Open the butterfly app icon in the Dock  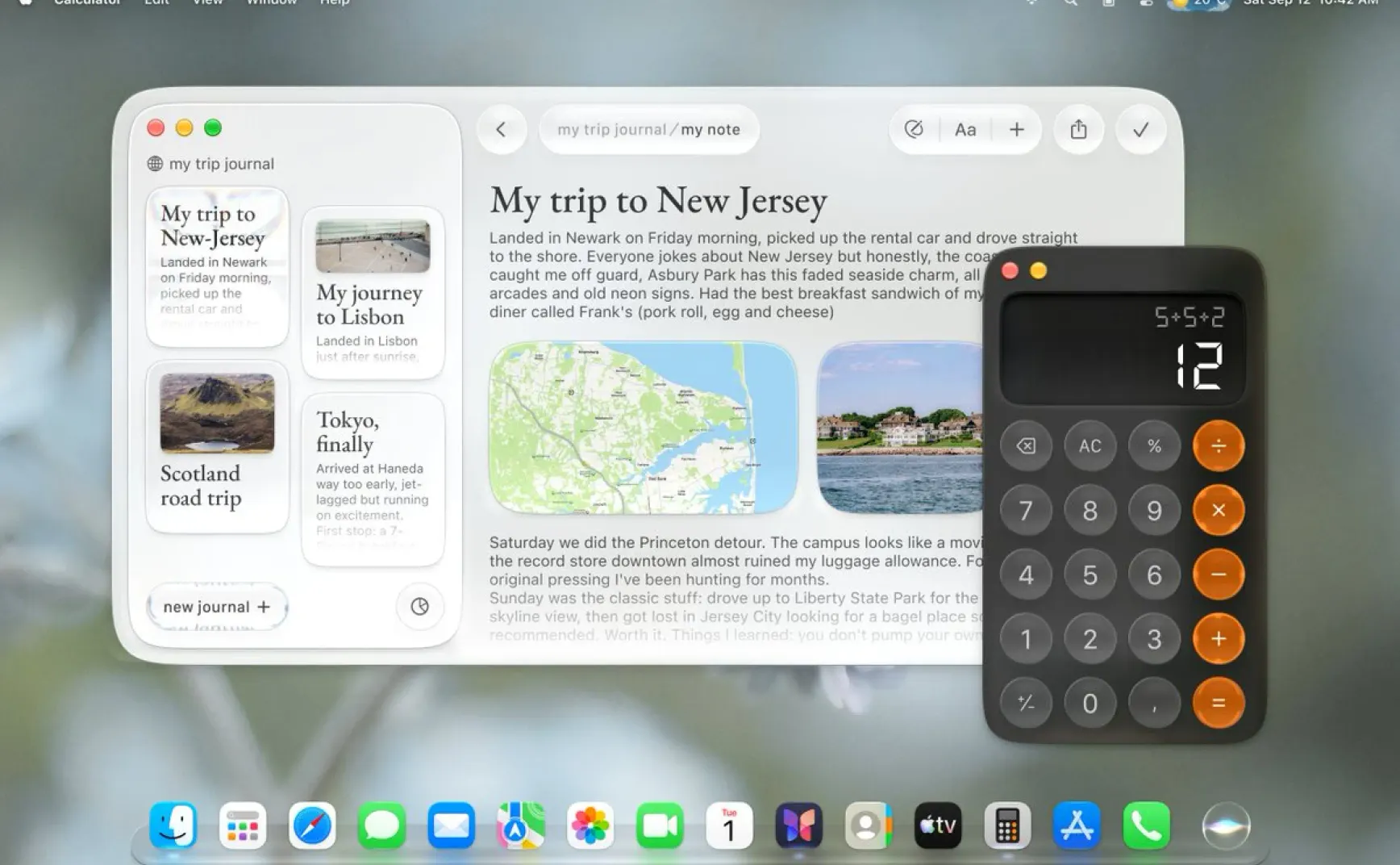[x=799, y=825]
